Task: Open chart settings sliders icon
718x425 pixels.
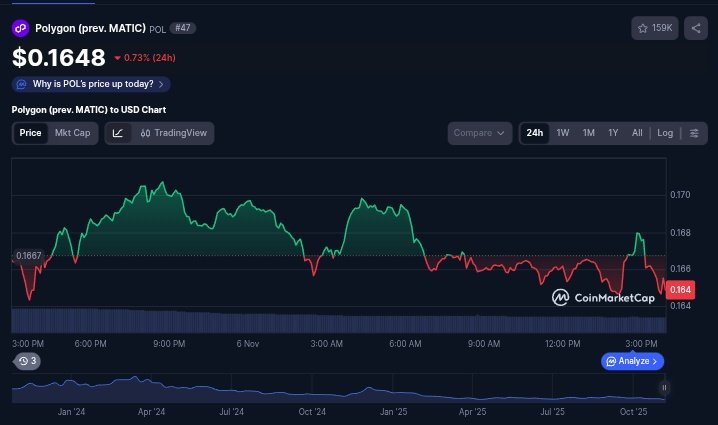Action: tap(694, 133)
